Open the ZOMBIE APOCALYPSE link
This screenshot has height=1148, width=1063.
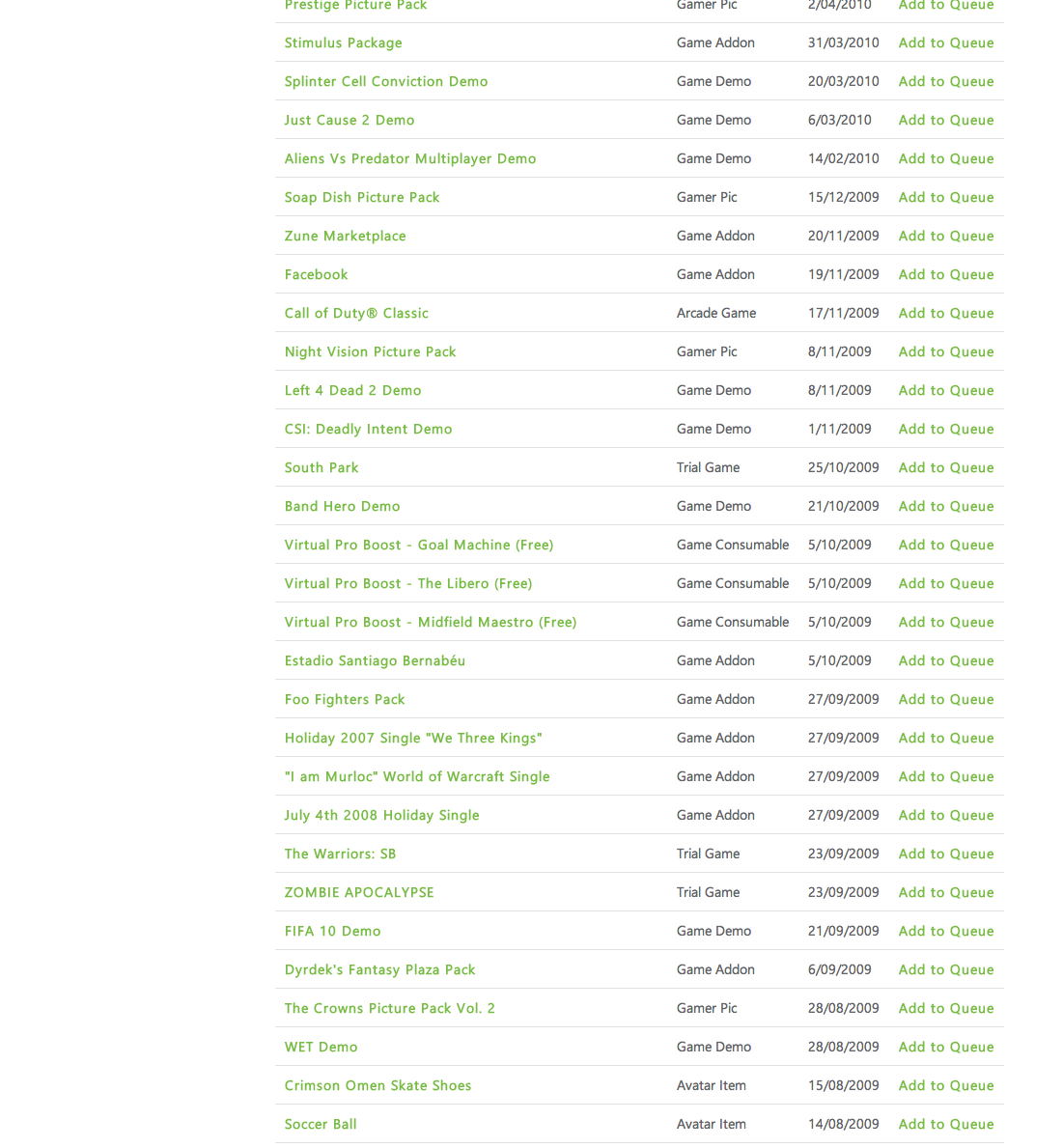[x=359, y=892]
